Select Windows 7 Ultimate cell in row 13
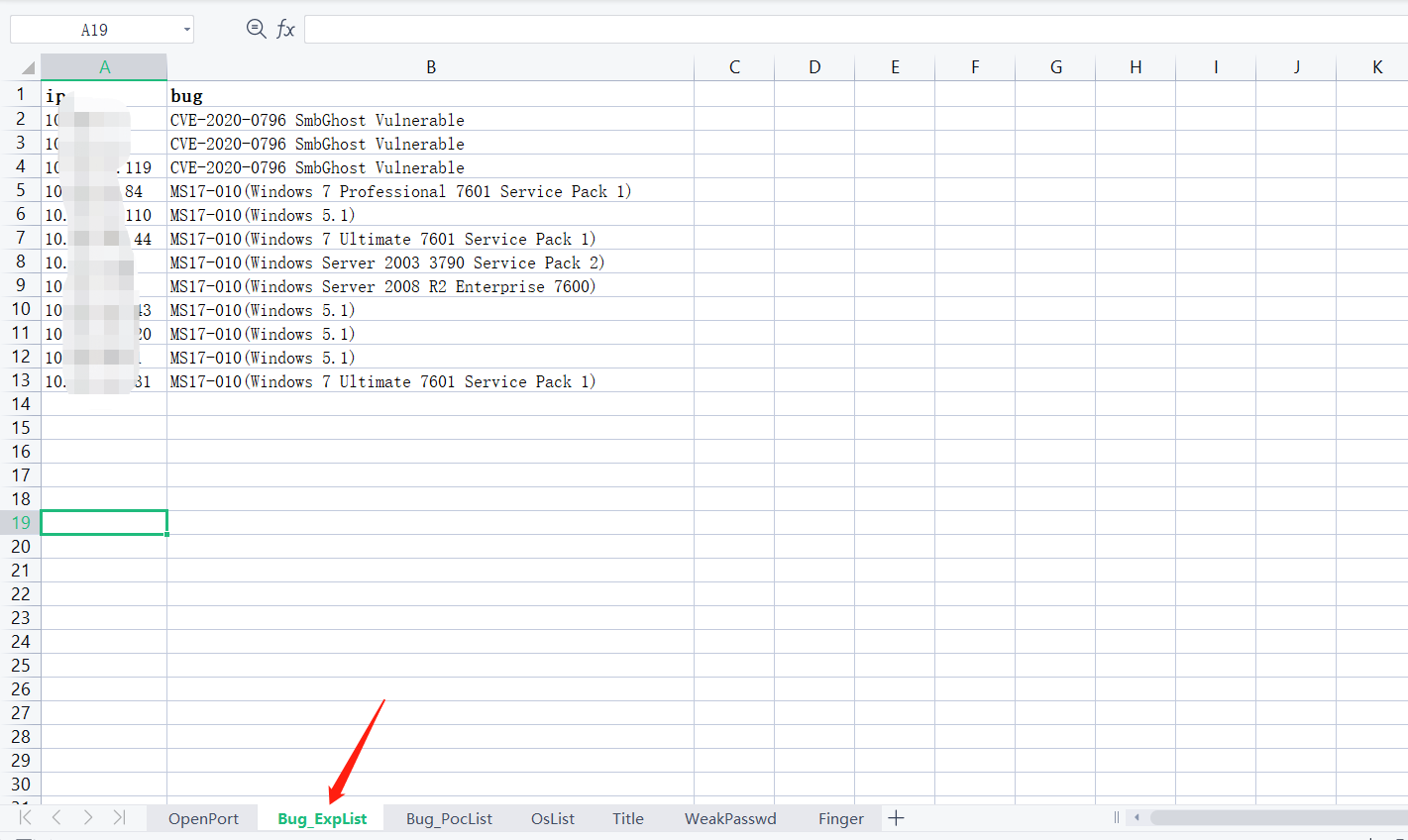Viewport: 1408px width, 840px height. pyautogui.click(x=431, y=381)
